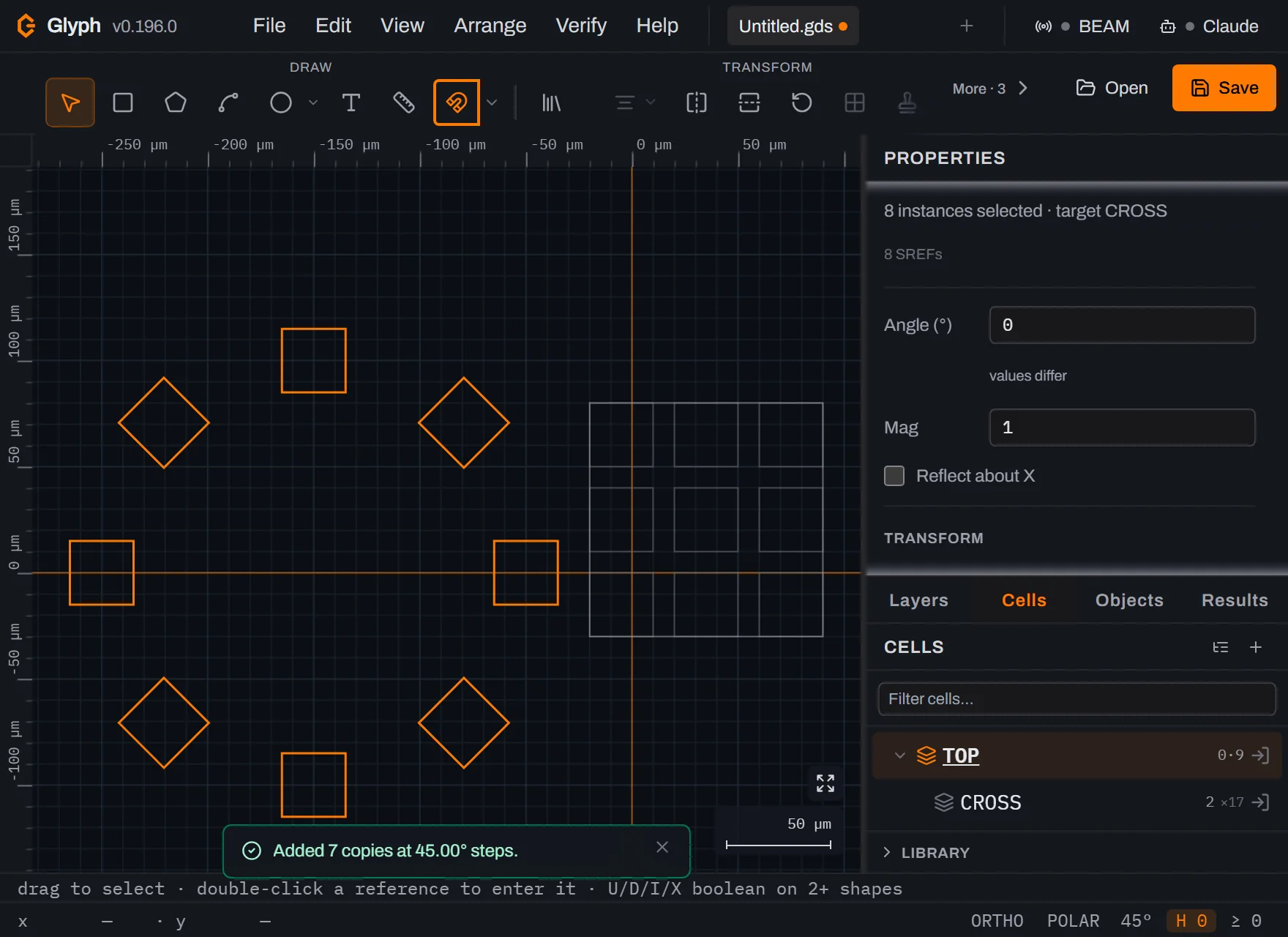This screenshot has width=1288, height=937.
Task: Open the Arrange menu
Action: pos(490,26)
